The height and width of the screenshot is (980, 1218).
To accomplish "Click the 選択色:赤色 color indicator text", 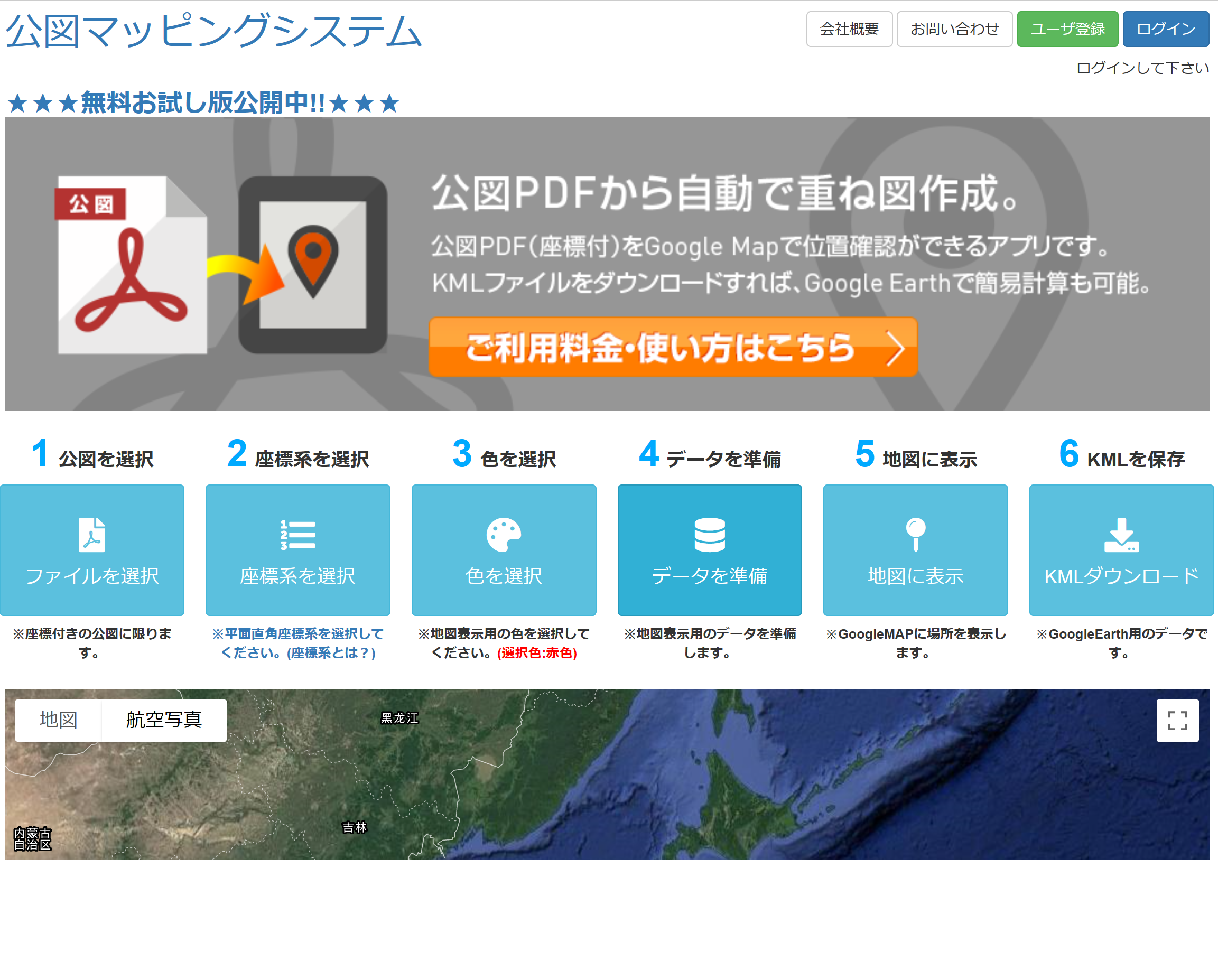I will point(537,653).
